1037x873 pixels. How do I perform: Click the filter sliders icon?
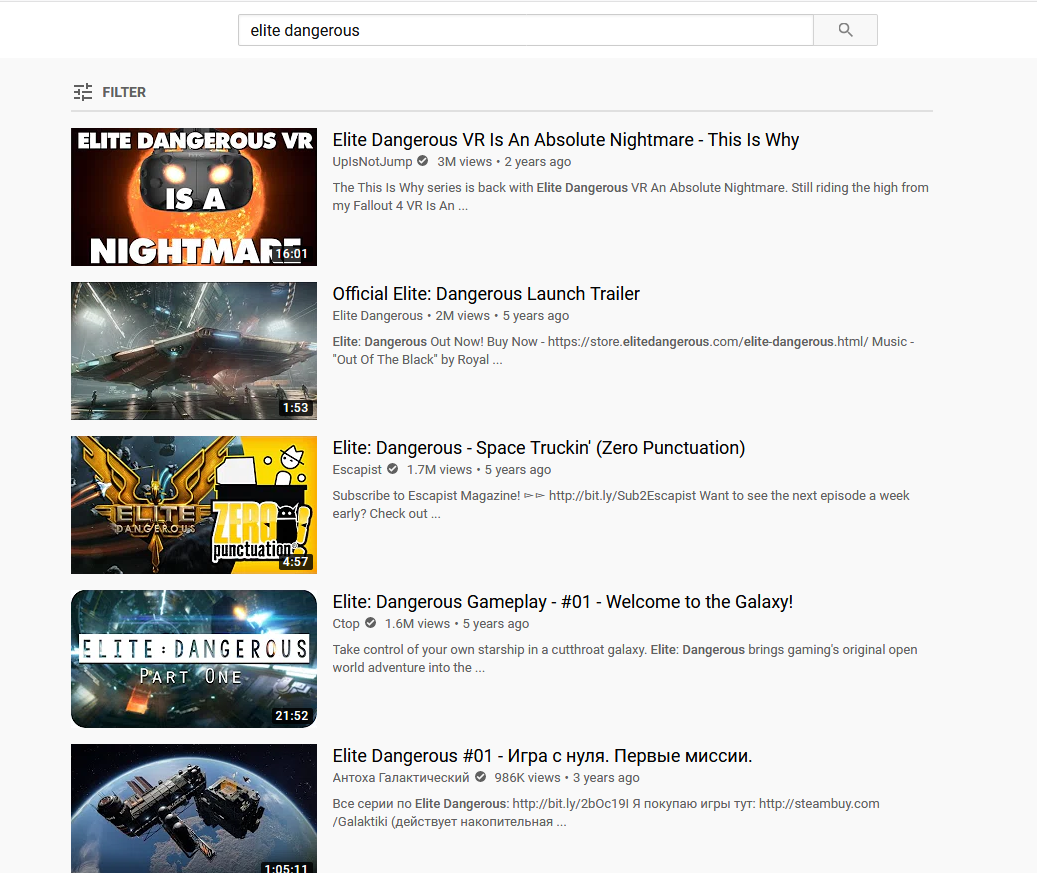83,92
